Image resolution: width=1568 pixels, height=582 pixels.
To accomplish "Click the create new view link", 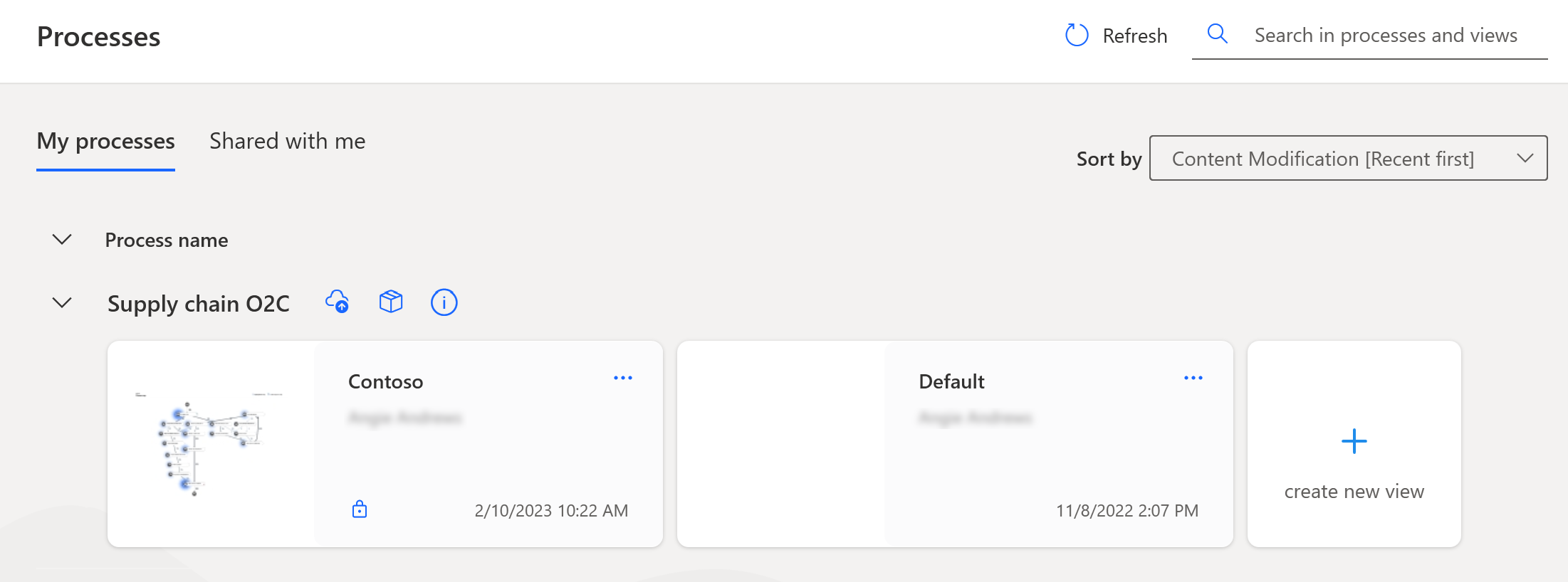I will coord(1354,491).
